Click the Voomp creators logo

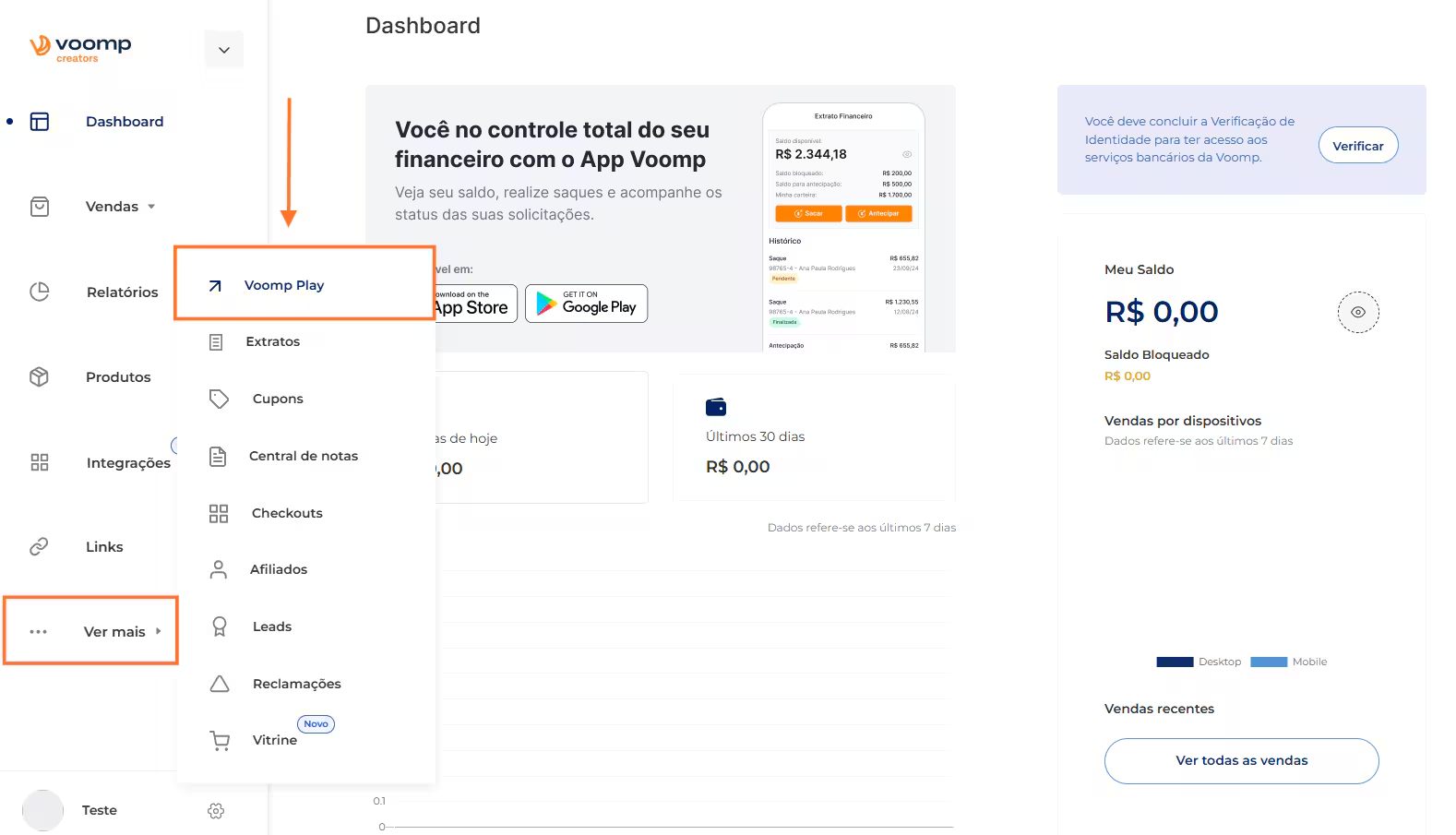click(x=80, y=48)
